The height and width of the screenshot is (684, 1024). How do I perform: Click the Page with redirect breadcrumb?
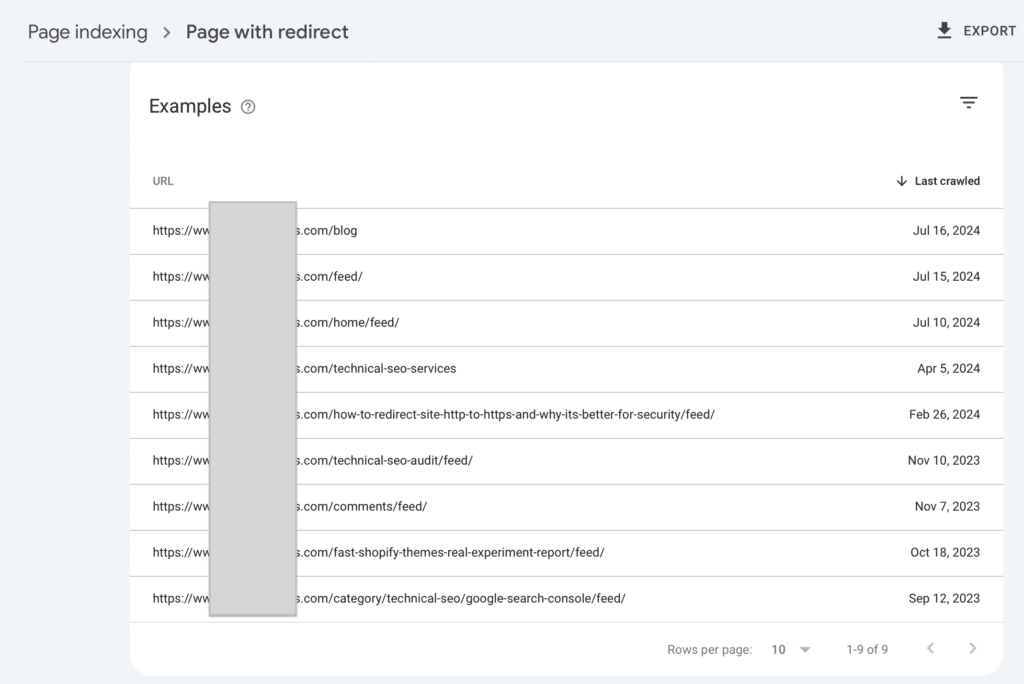click(x=267, y=32)
